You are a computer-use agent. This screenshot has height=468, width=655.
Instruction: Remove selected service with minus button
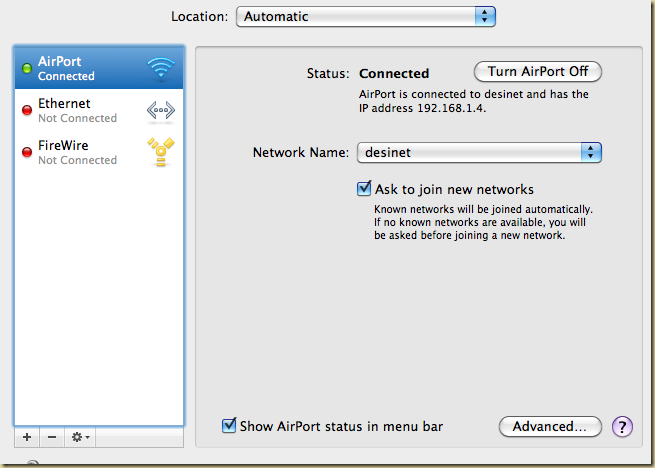pos(52,437)
